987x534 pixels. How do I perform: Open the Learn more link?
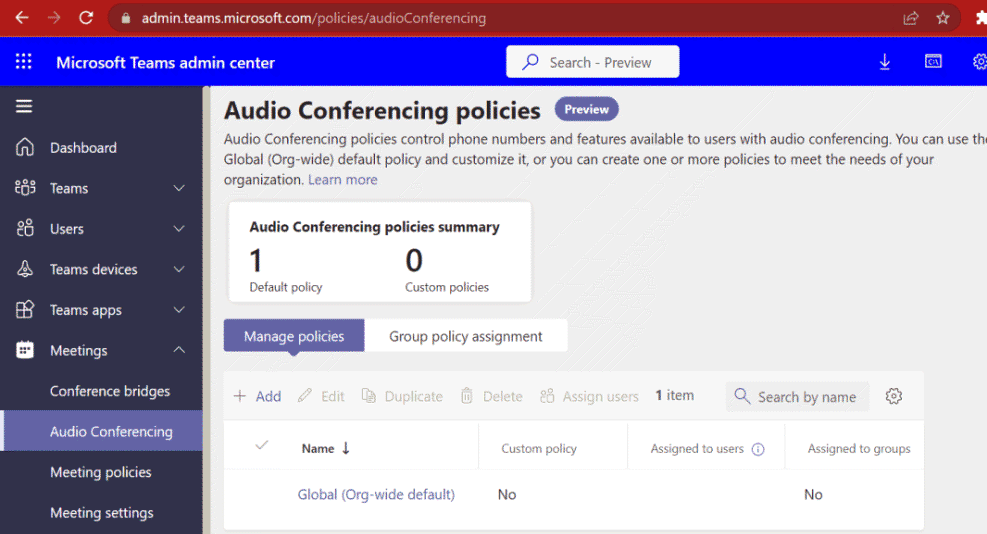coord(342,179)
